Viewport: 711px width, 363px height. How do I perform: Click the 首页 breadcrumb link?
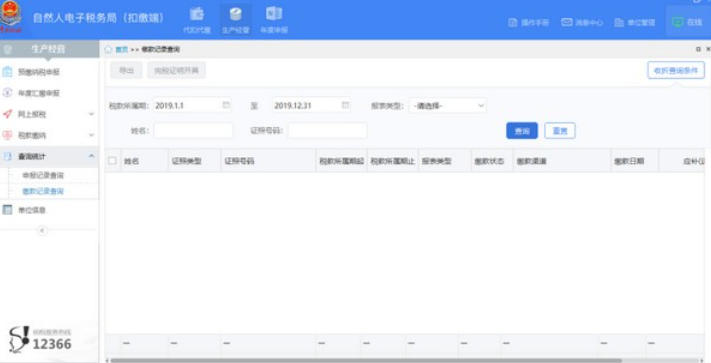[x=122, y=49]
